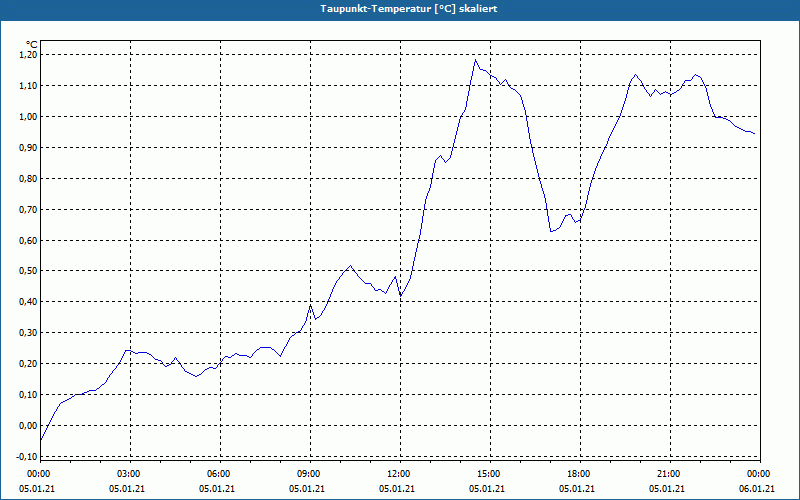Click the chart title "Taupunkt-Temperatur [°C] skaliert"
The image size is (800, 500).
(409, 9)
